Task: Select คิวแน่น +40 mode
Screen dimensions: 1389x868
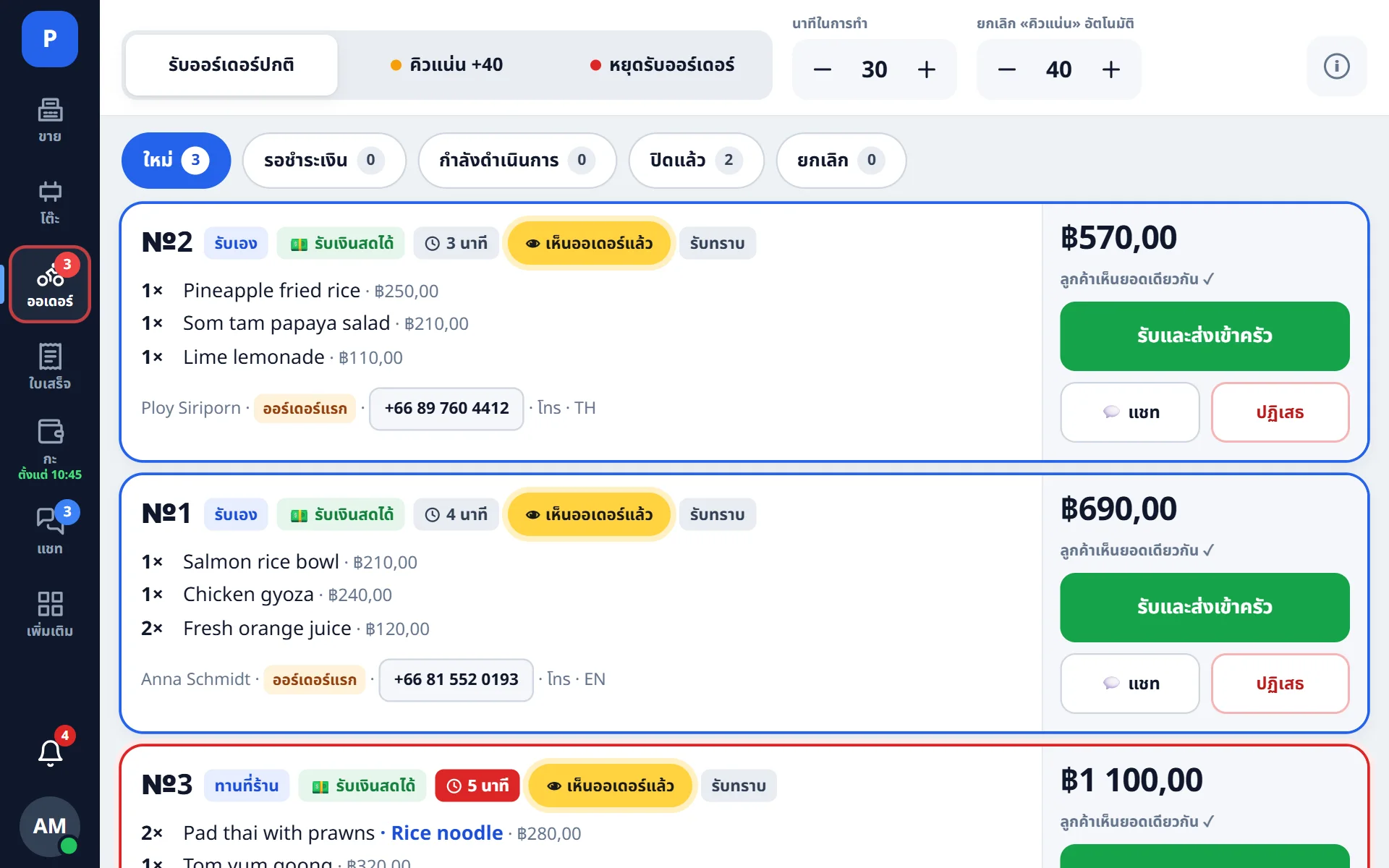Action: click(x=446, y=65)
